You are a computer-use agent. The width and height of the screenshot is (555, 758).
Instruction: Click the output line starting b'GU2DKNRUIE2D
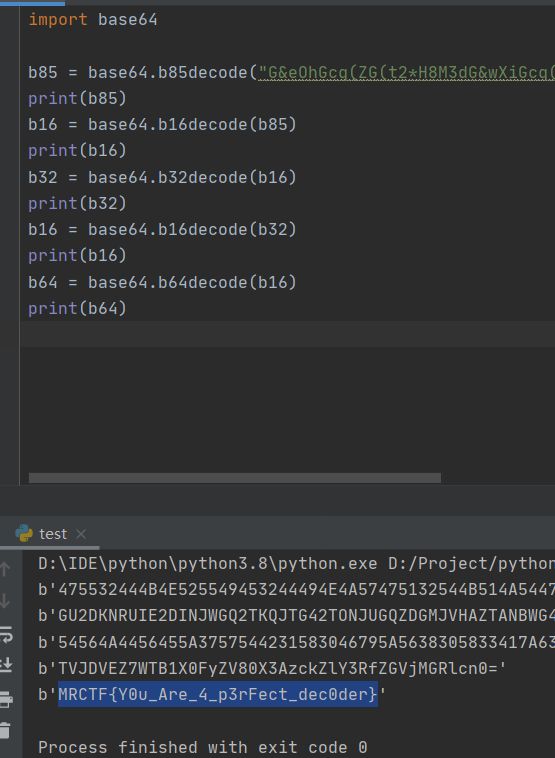click(296, 616)
